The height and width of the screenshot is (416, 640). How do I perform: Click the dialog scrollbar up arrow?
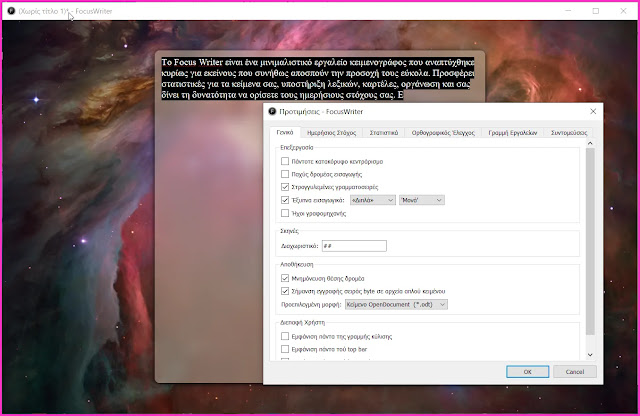[x=590, y=143]
